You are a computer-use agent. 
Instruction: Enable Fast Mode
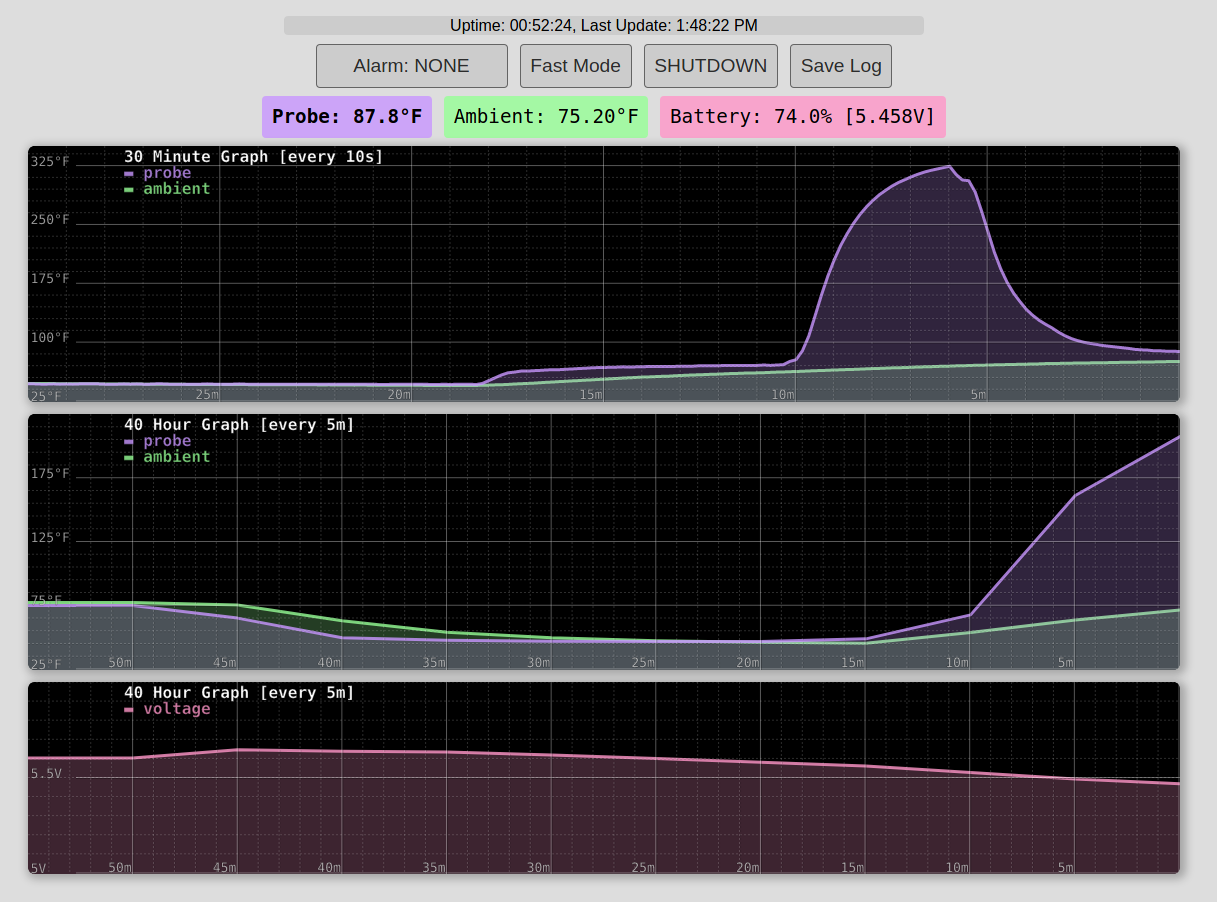click(575, 65)
